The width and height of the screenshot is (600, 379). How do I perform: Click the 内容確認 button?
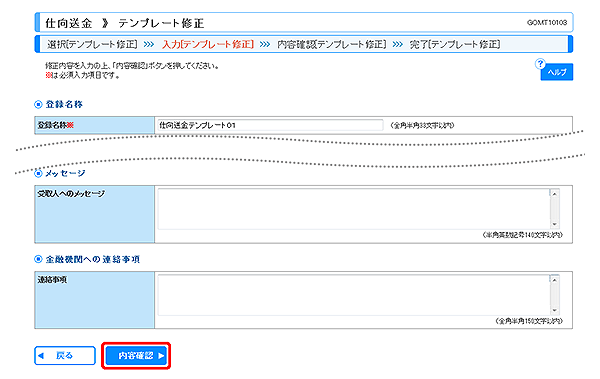[x=136, y=356]
